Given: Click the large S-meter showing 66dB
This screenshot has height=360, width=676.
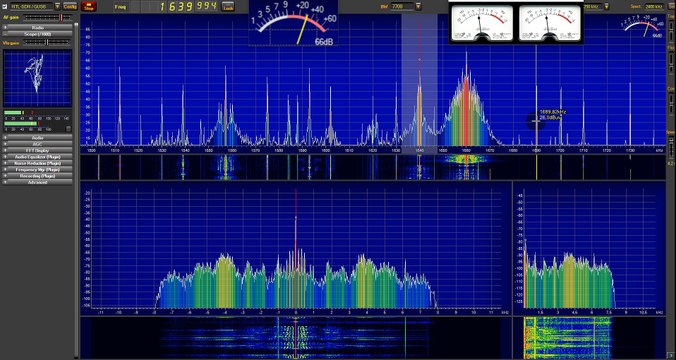Looking at the screenshot, I should 293,23.
